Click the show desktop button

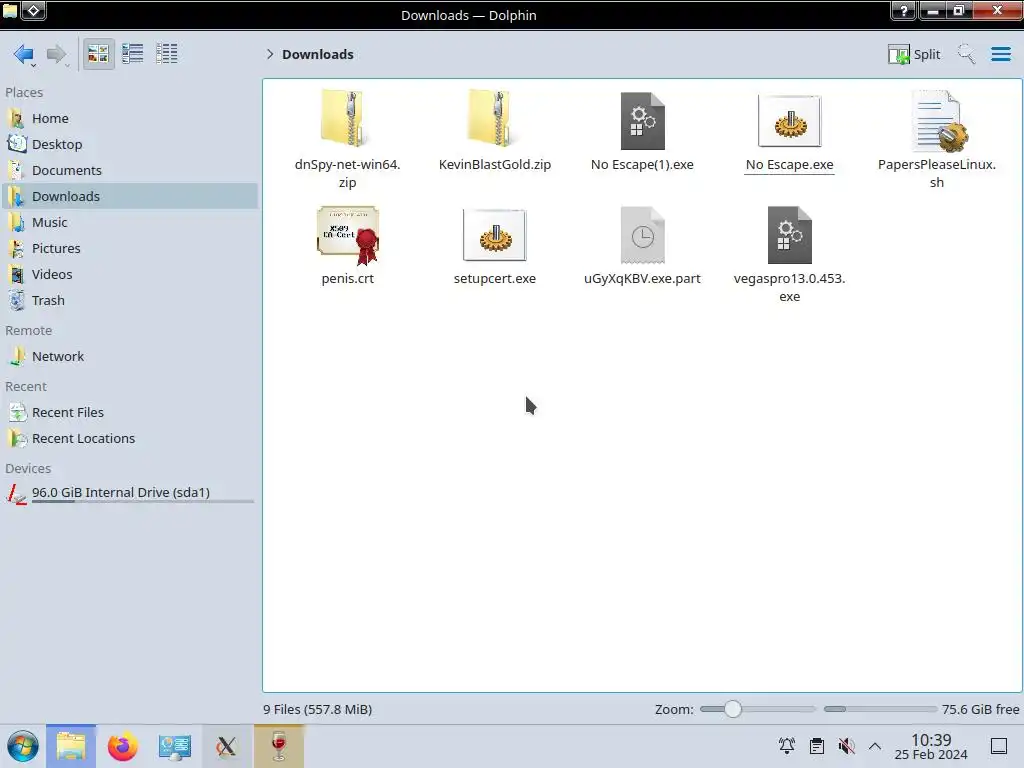[x=999, y=746]
